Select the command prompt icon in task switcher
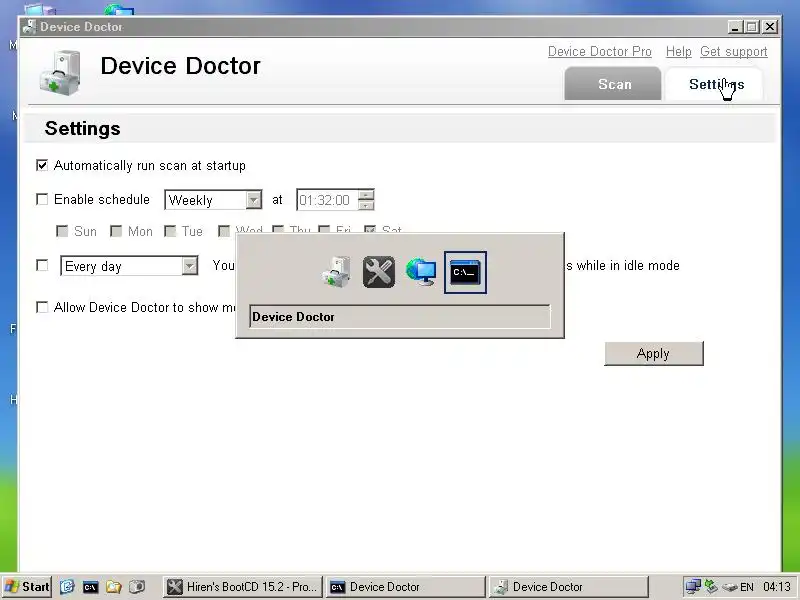The height and width of the screenshot is (600, 800). [x=465, y=272]
